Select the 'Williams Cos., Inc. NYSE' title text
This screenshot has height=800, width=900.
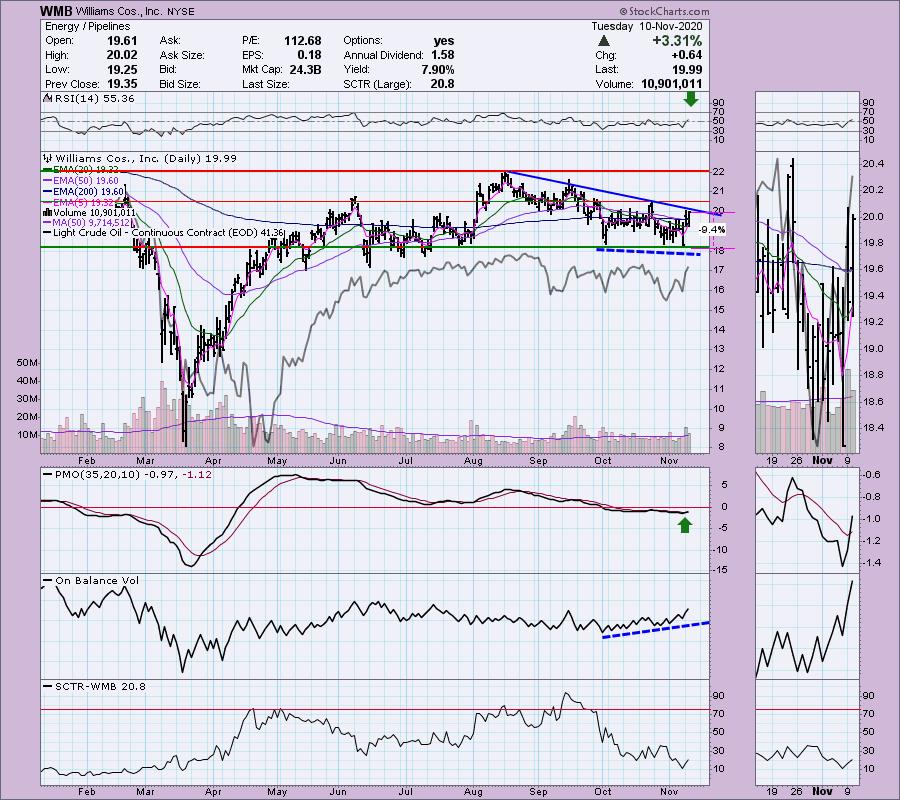135,11
